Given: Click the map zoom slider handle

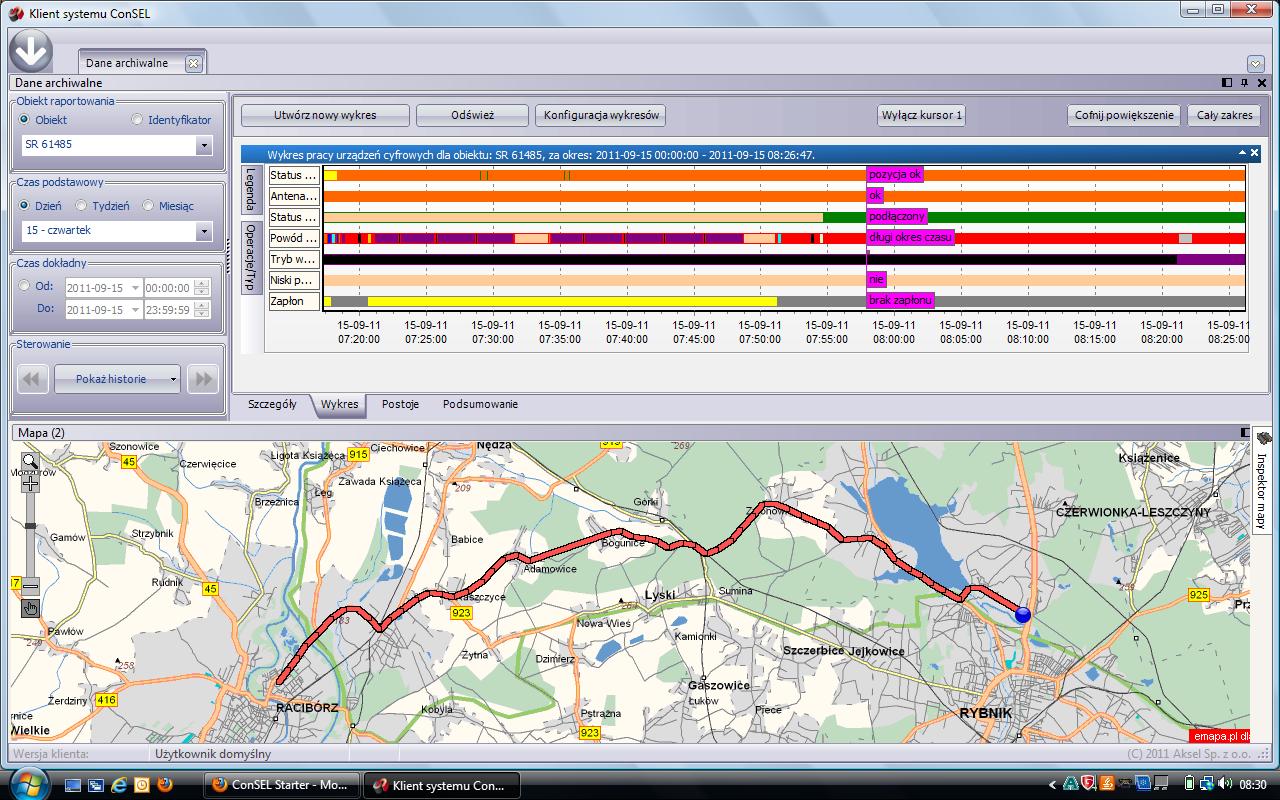Looking at the screenshot, I should point(30,525).
